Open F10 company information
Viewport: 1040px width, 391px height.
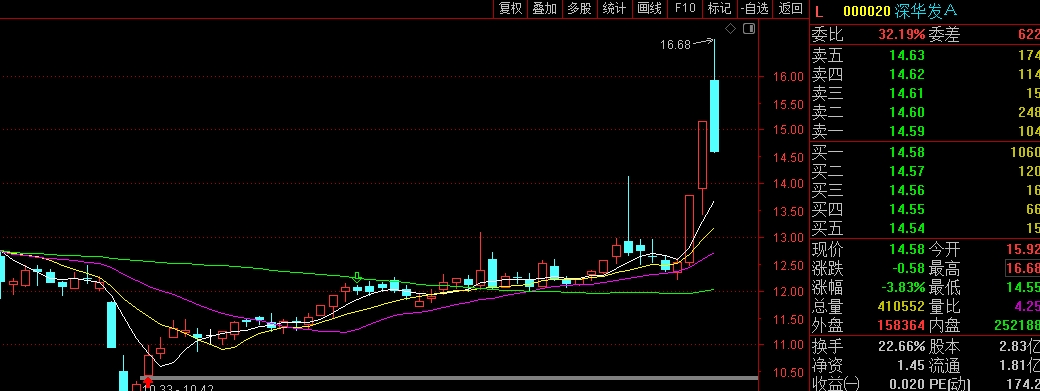(684, 9)
